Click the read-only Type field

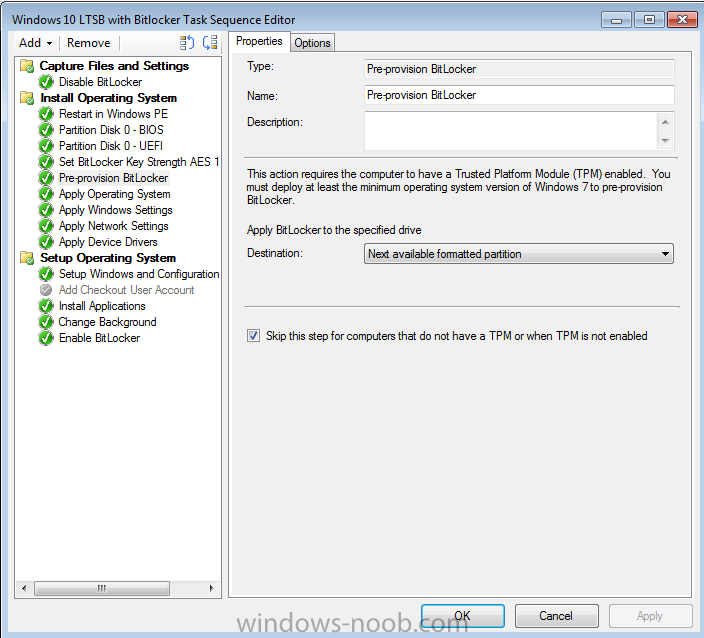click(519, 69)
